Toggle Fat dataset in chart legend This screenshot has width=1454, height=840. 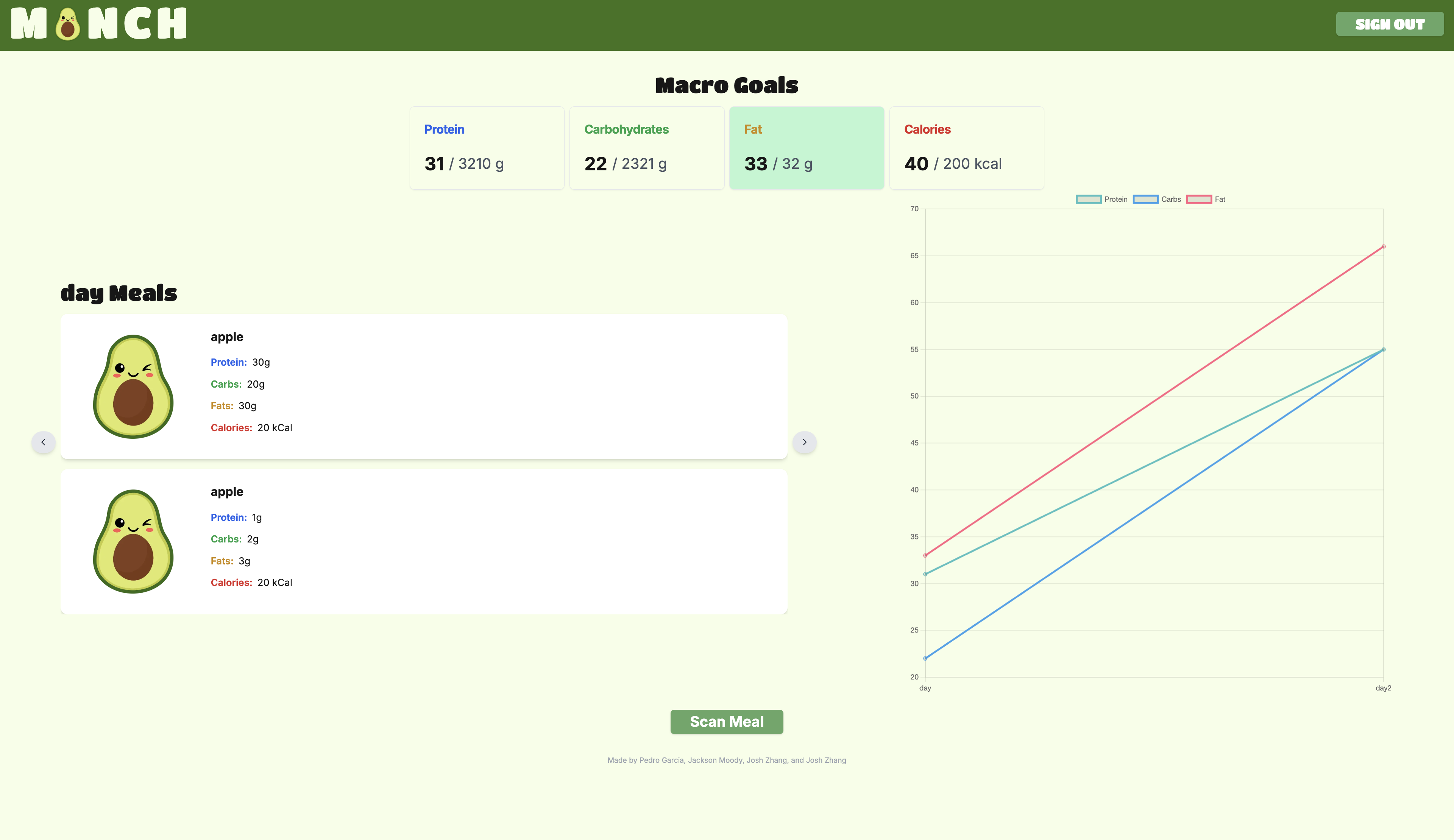coord(1219,199)
